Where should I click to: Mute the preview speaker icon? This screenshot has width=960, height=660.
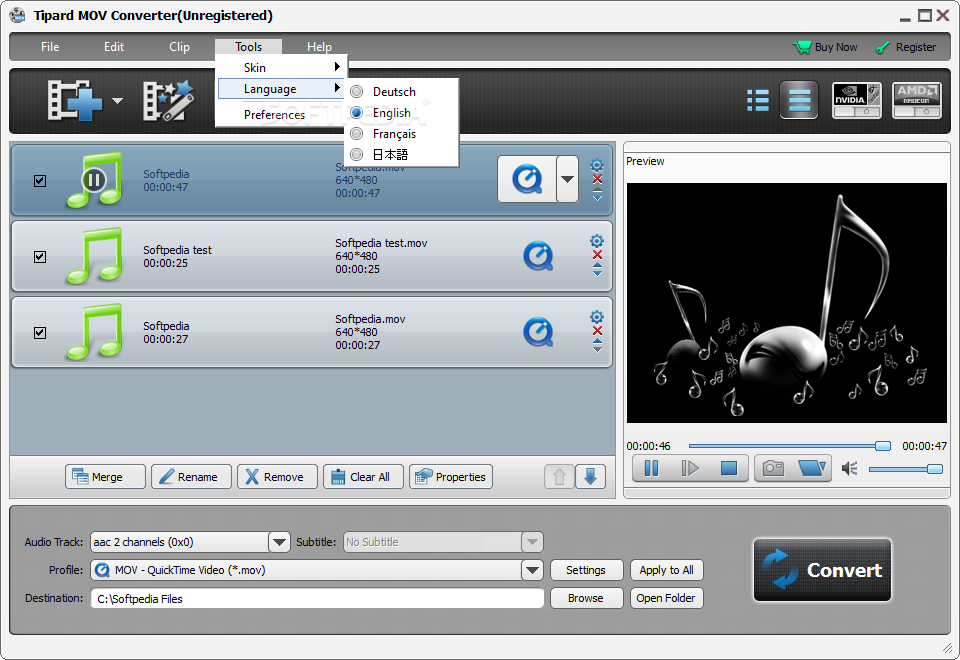pyautogui.click(x=849, y=469)
